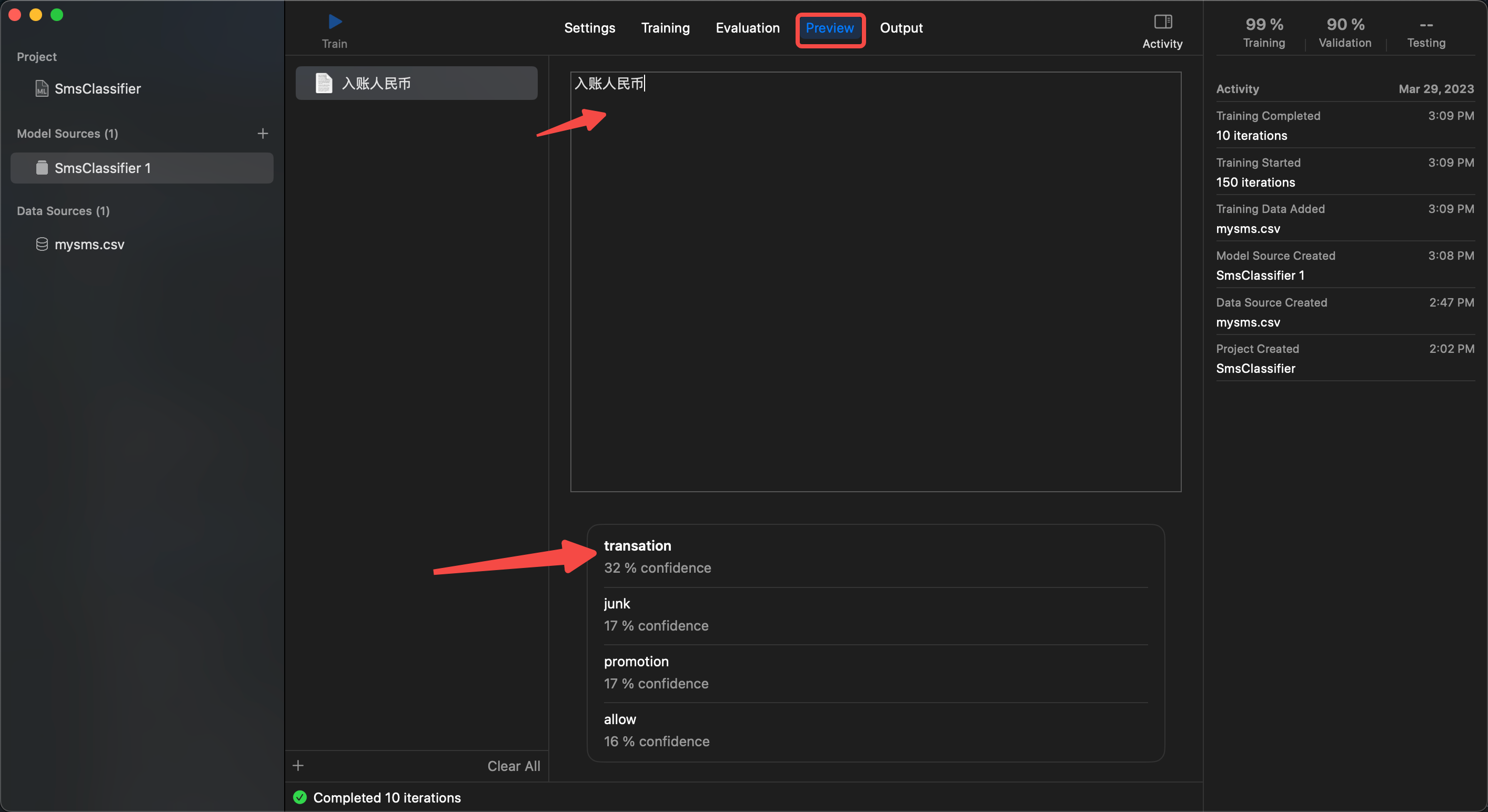Viewport: 1488px width, 812px height.
Task: Open the Training tab
Action: (665, 28)
